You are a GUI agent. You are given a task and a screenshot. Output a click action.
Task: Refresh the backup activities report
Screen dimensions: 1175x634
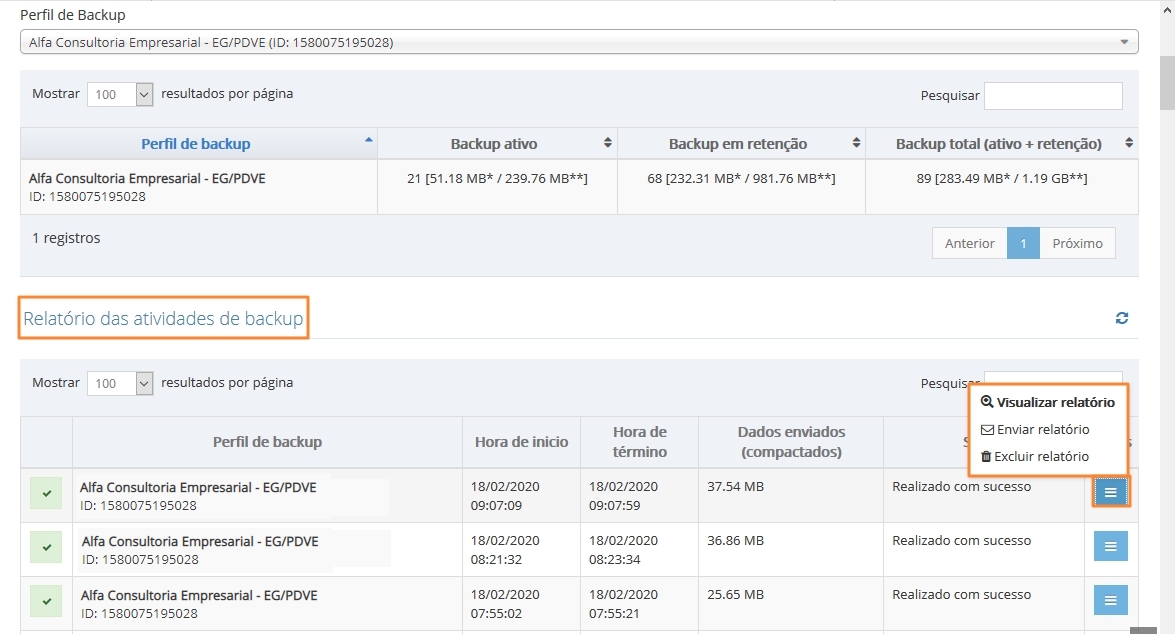[1122, 318]
